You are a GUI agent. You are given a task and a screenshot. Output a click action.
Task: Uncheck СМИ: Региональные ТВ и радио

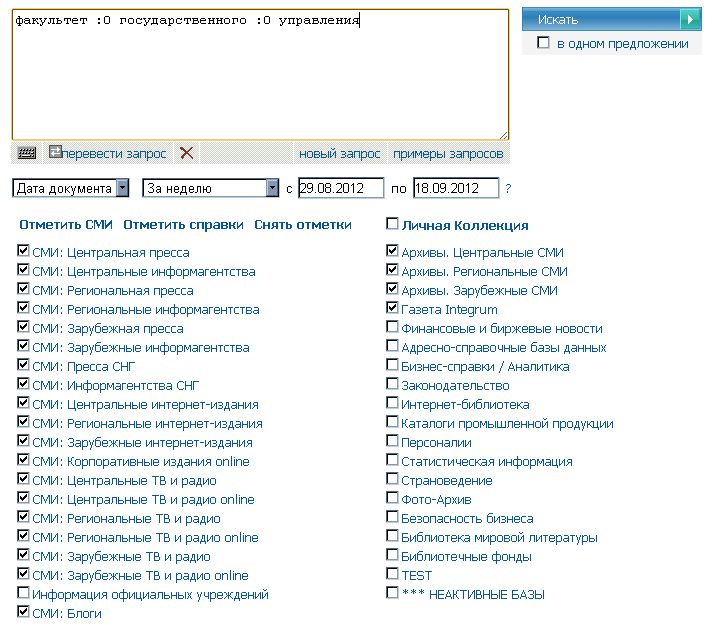pos(23,516)
